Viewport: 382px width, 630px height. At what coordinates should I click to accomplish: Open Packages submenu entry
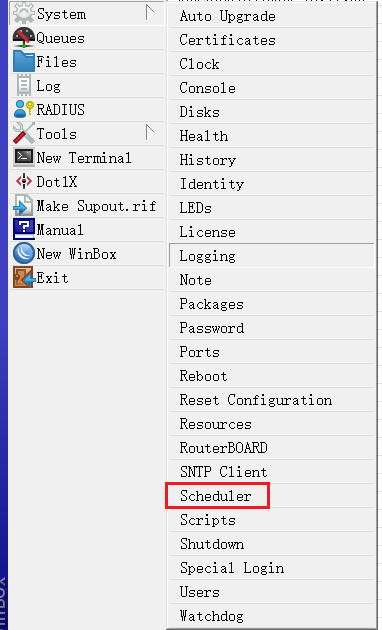pos(272,304)
